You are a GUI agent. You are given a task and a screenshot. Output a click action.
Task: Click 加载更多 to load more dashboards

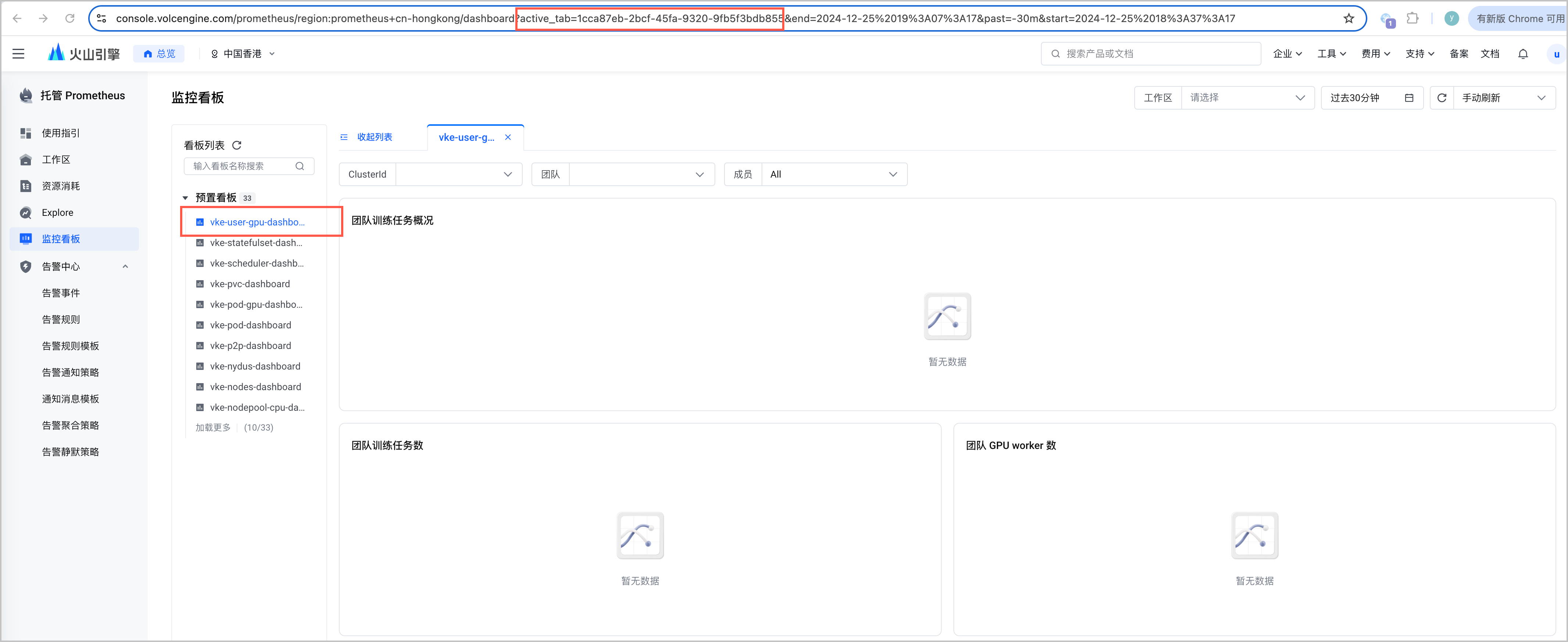pyautogui.click(x=212, y=428)
